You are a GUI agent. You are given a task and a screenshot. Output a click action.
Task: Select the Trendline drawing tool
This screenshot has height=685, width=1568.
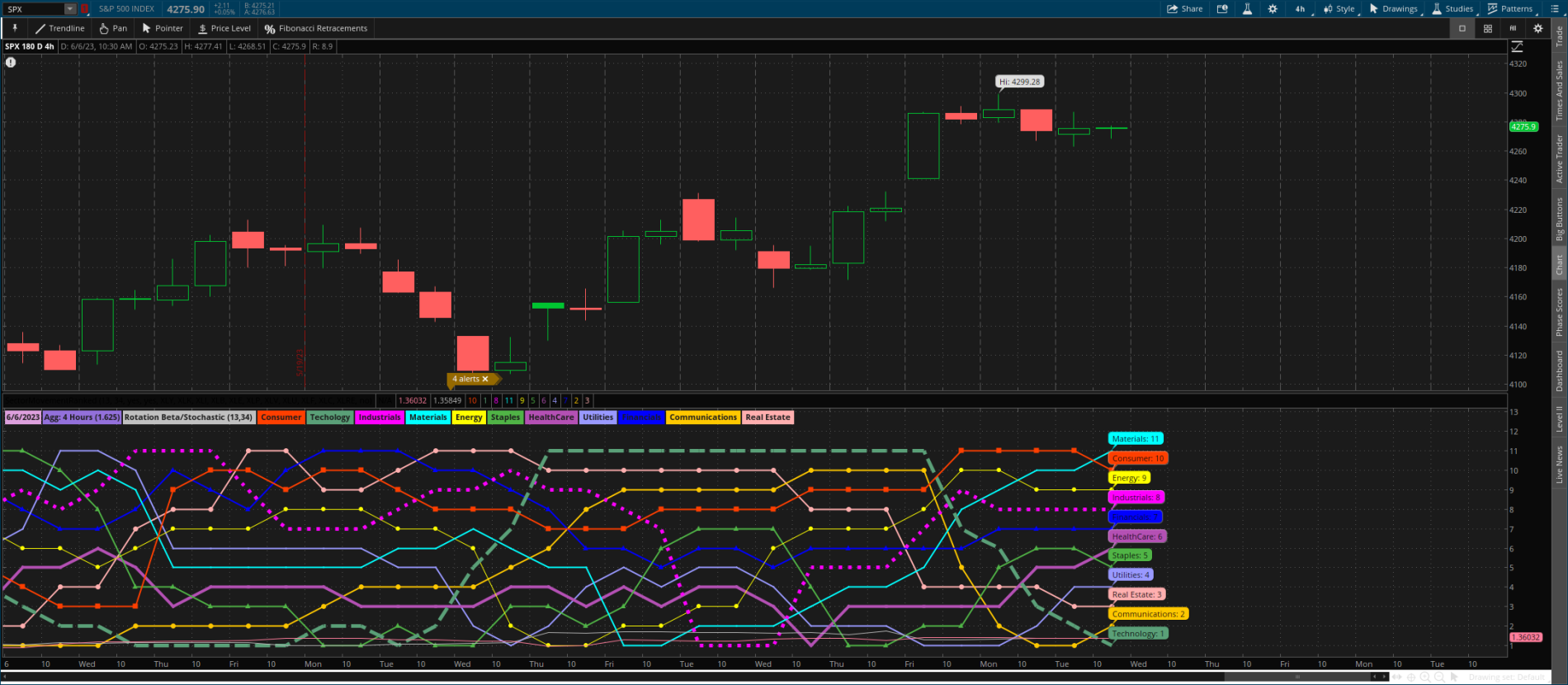[x=59, y=28]
